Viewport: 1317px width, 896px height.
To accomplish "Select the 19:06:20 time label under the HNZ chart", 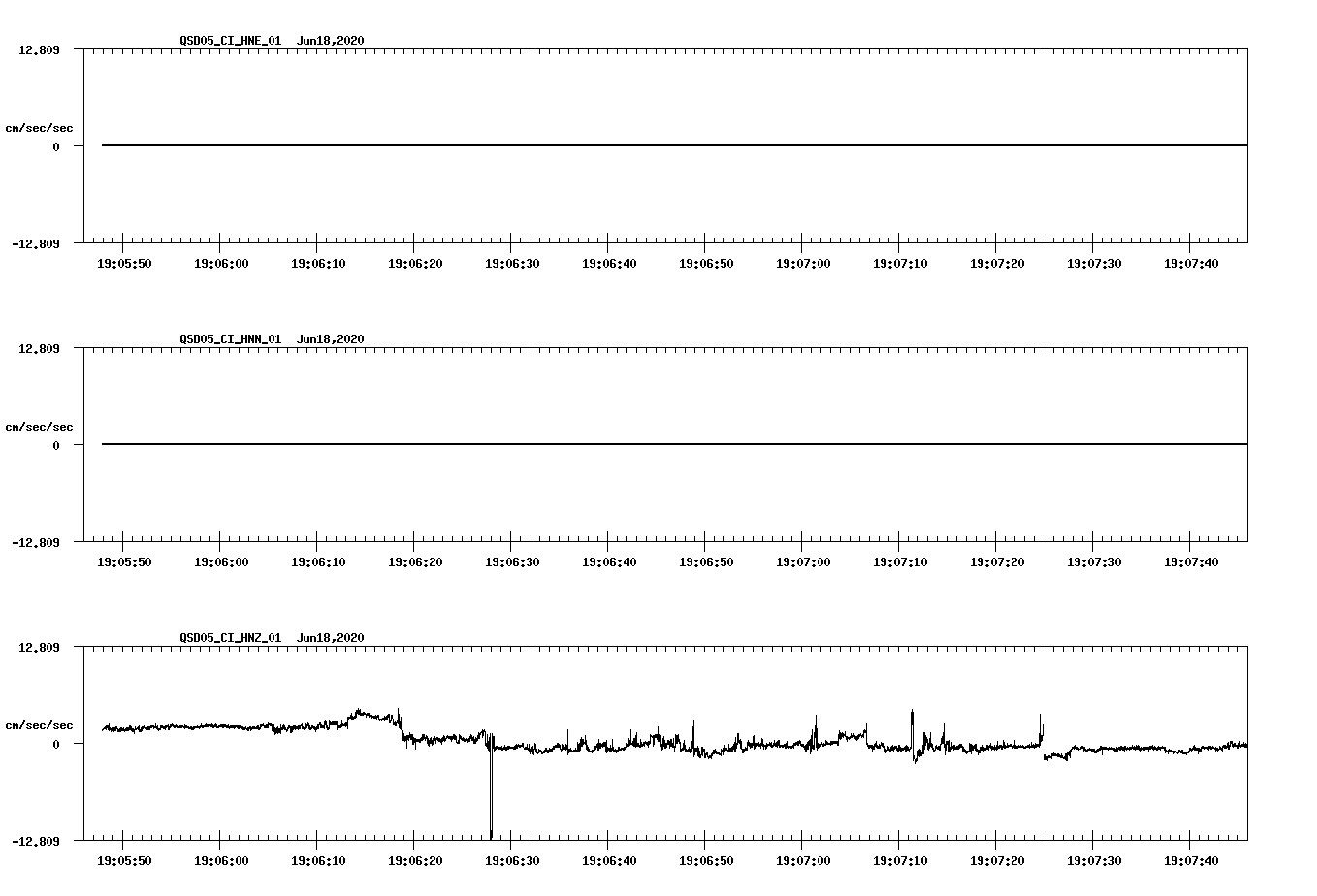I will (x=415, y=861).
